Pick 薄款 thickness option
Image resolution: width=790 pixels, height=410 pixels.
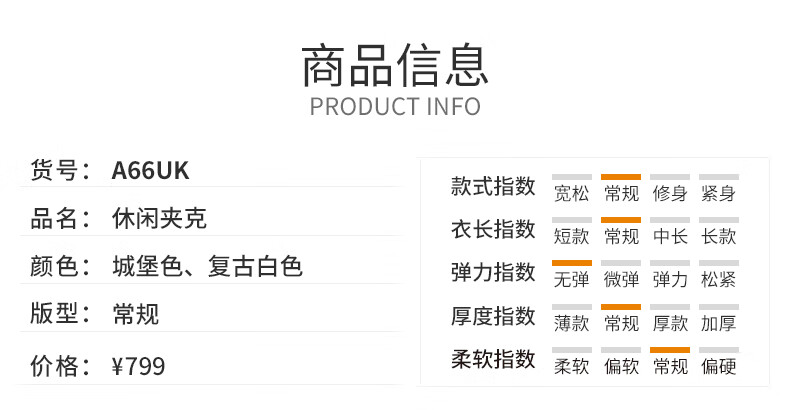(571, 323)
